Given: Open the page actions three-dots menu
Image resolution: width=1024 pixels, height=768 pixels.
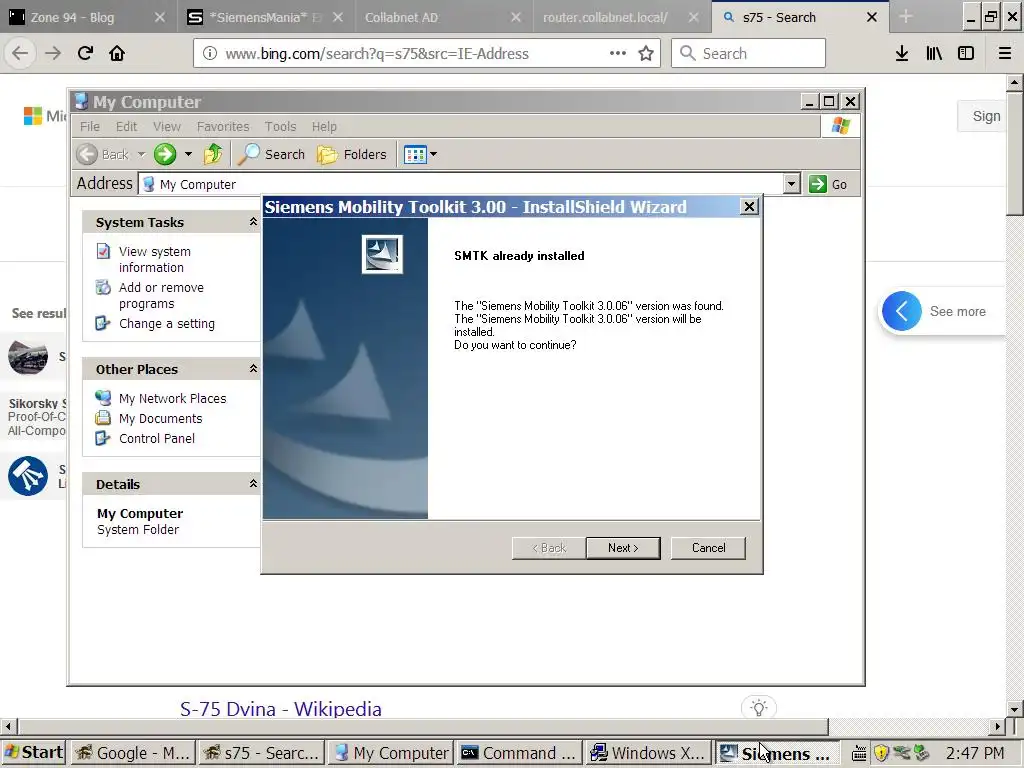Looking at the screenshot, I should click(x=618, y=54).
